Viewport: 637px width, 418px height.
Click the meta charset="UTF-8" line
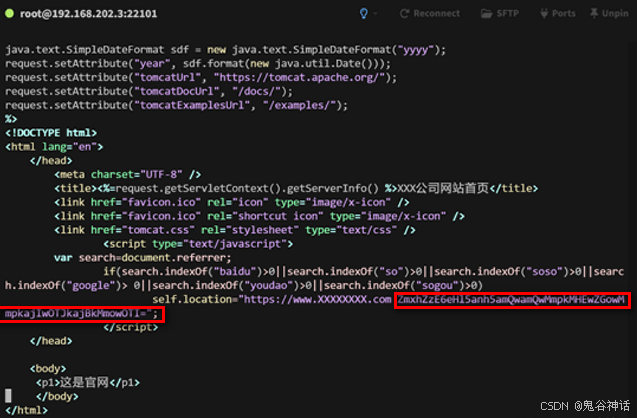point(128,175)
